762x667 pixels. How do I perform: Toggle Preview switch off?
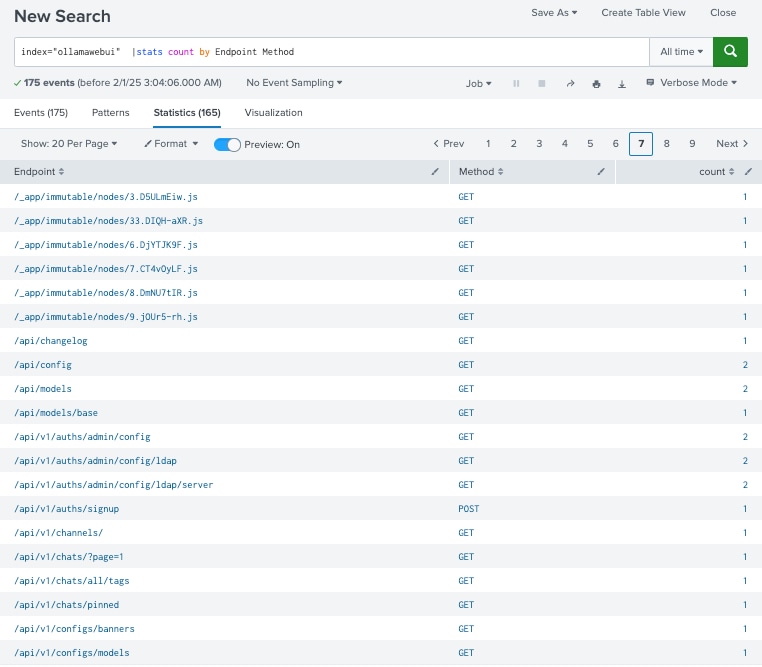[227, 144]
